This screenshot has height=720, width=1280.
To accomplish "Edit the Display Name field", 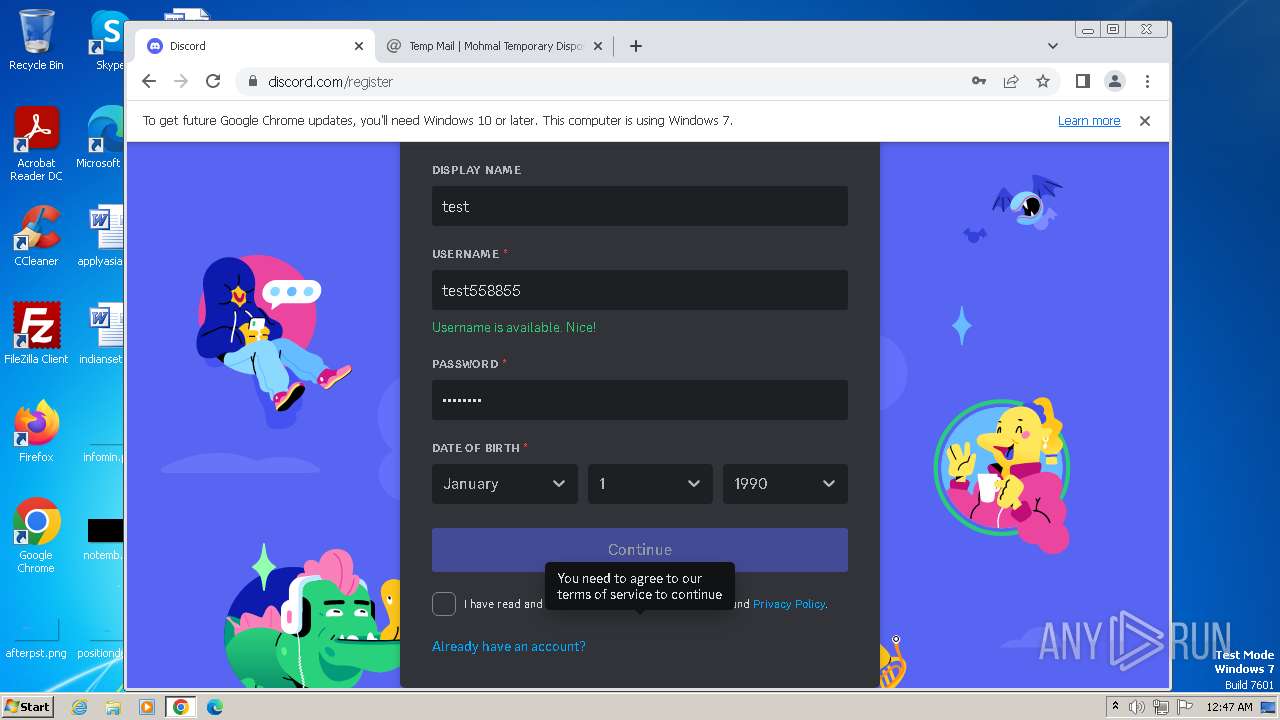I will 640,206.
